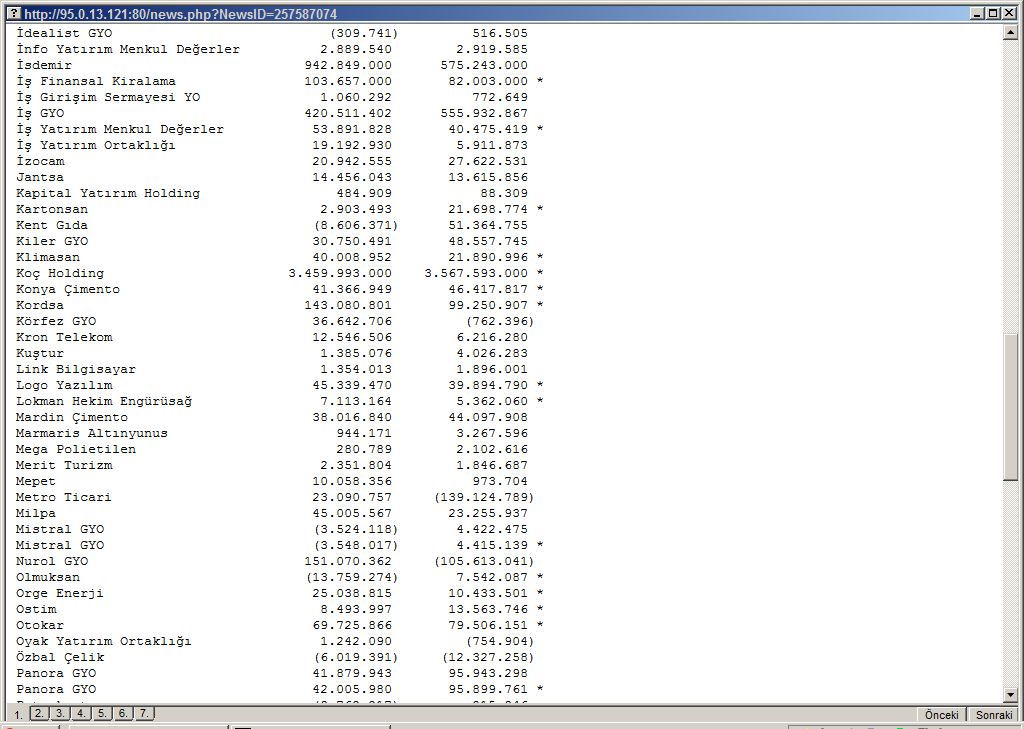Click value (139.124.789)

click(x=484, y=497)
